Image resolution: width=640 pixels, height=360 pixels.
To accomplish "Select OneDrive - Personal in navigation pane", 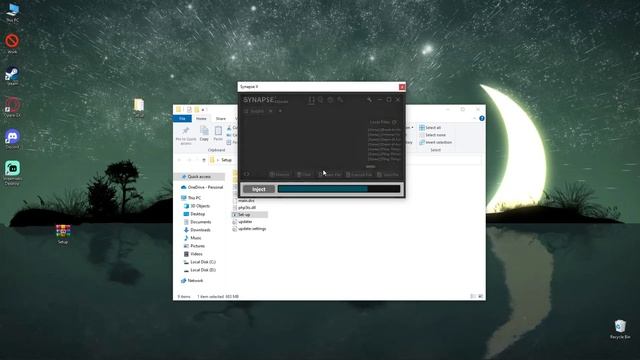I will pos(202,187).
